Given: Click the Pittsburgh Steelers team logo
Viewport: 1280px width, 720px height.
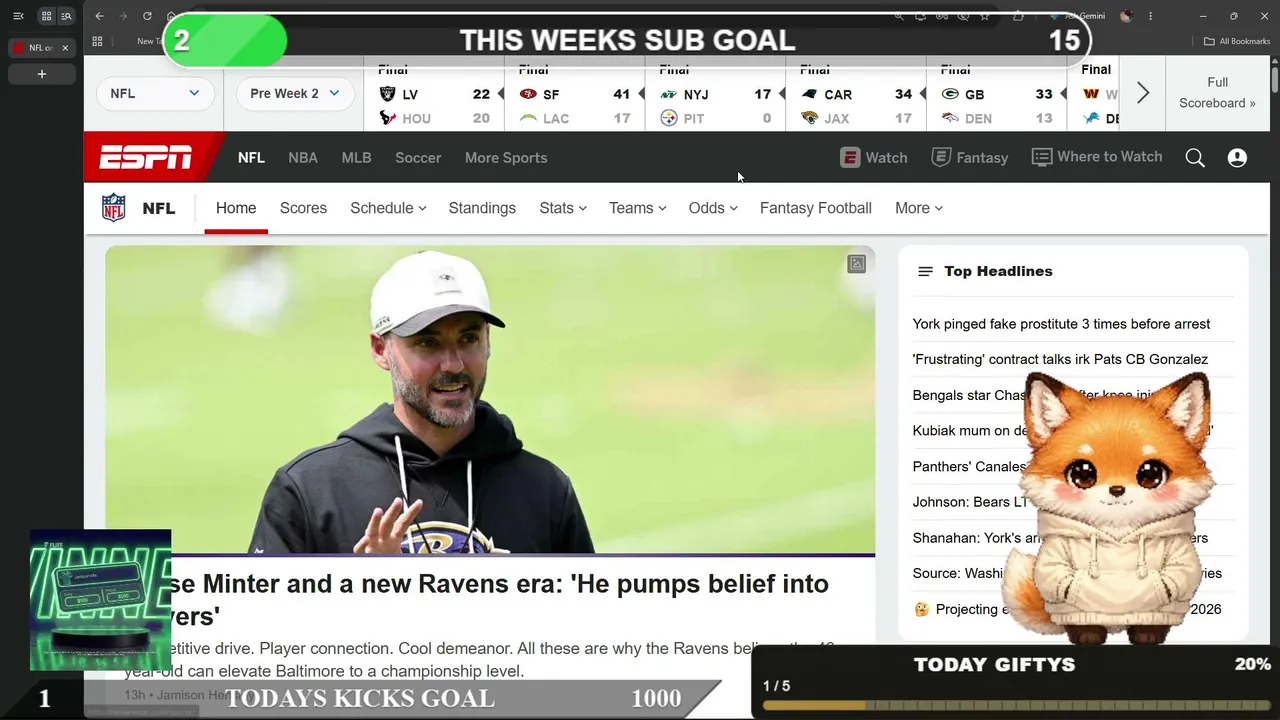Looking at the screenshot, I should pos(669,118).
